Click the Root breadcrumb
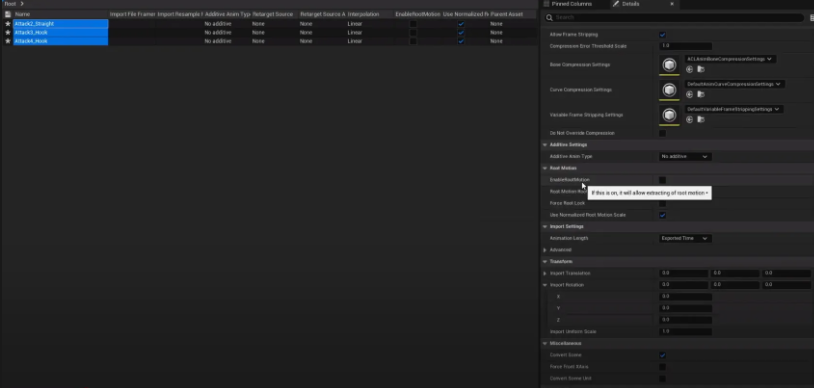Viewport: 814px width, 388px height. [x=10, y=4]
